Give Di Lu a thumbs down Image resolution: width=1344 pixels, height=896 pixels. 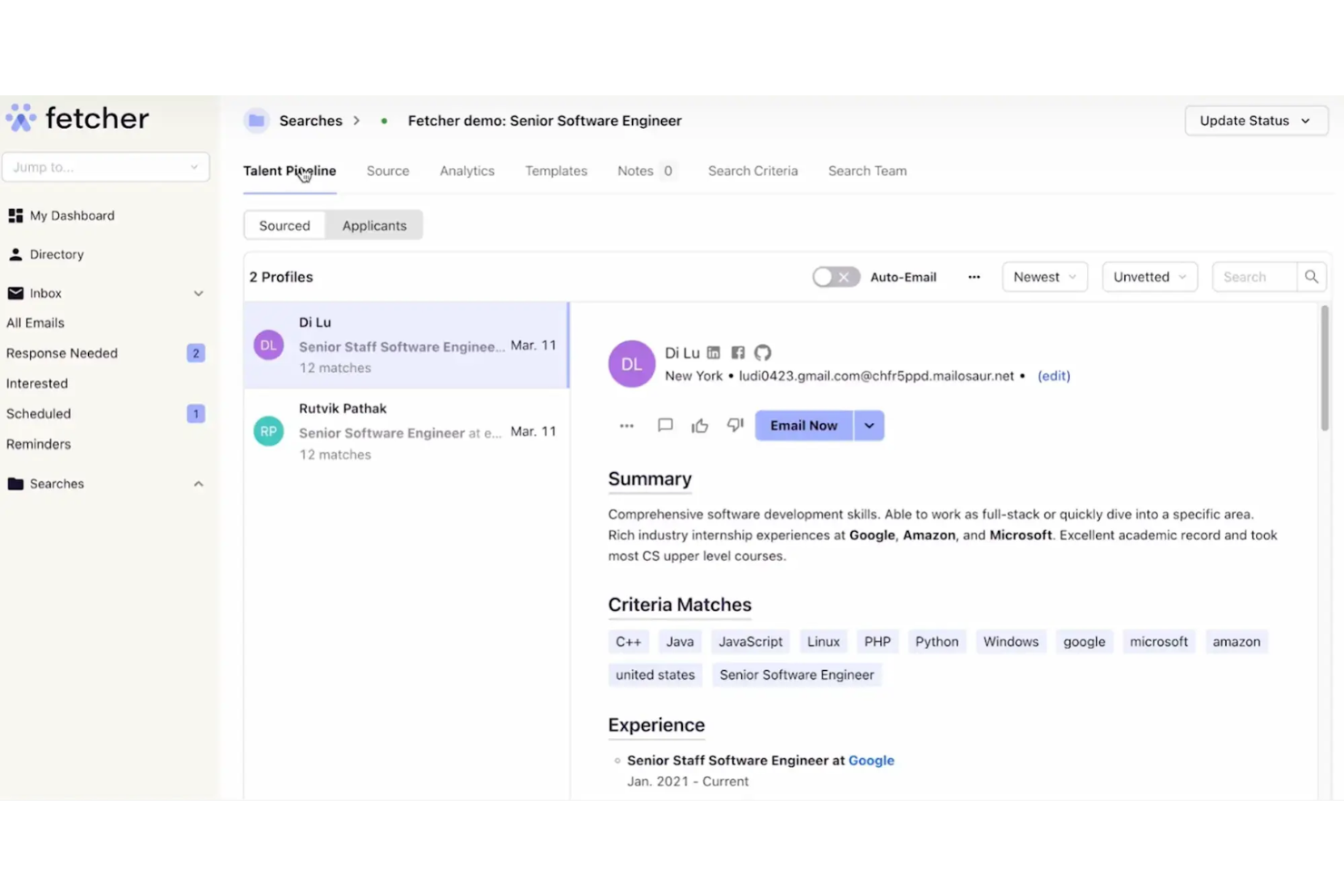734,425
